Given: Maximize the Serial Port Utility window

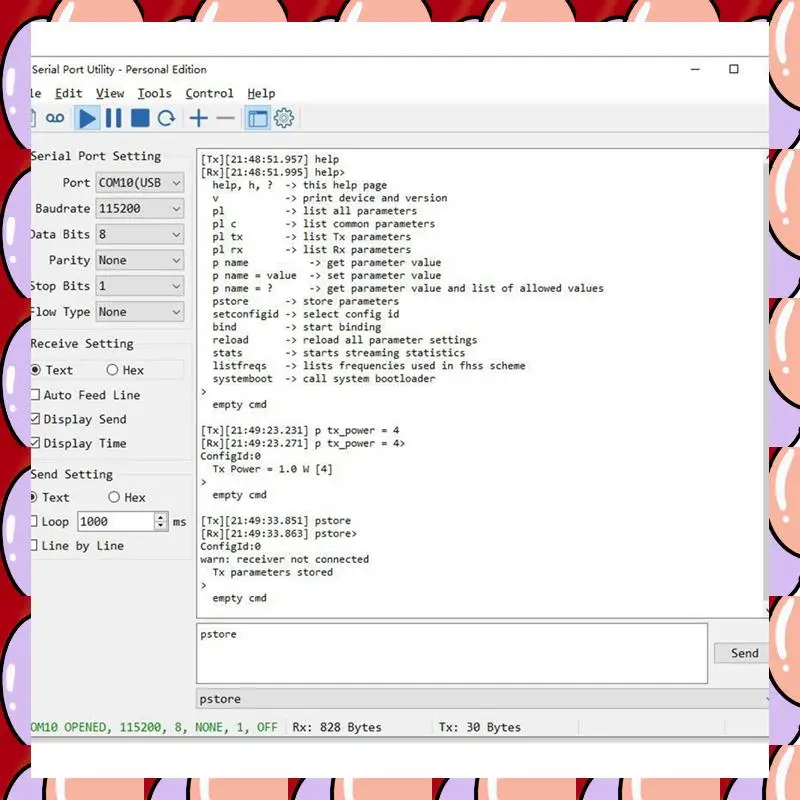Looking at the screenshot, I should [x=734, y=69].
